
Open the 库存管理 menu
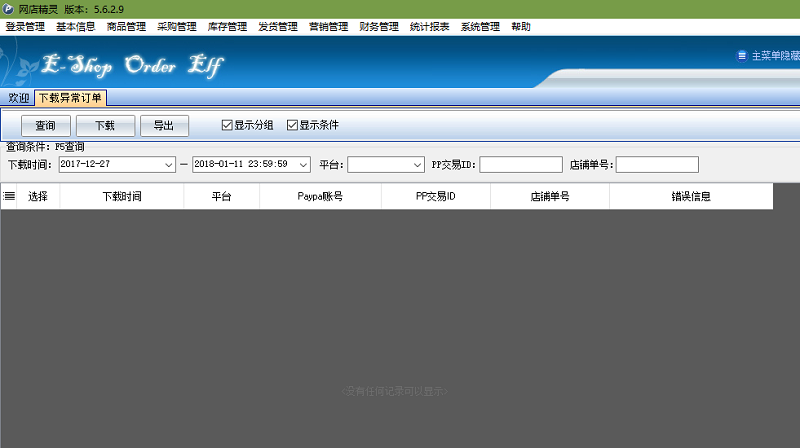(x=227, y=27)
